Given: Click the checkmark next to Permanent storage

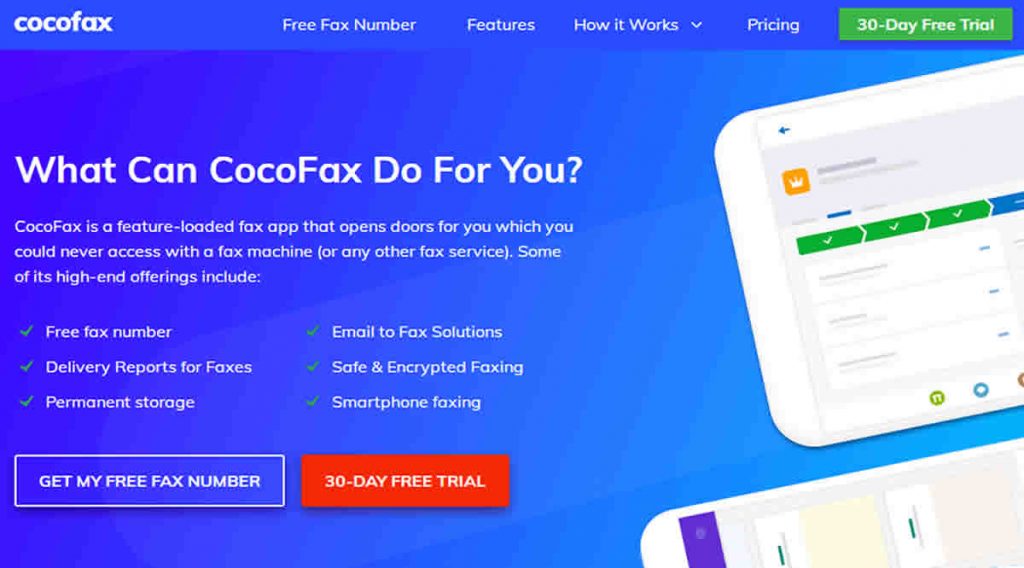Looking at the screenshot, I should [x=26, y=402].
